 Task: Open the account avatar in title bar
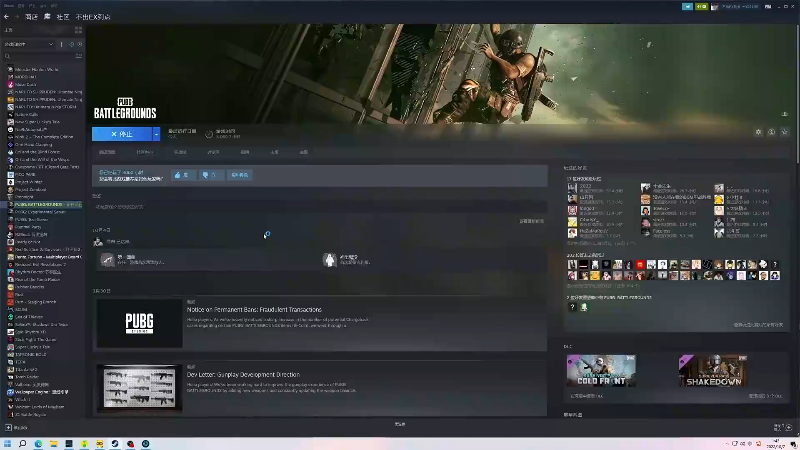pyautogui.click(x=715, y=7)
